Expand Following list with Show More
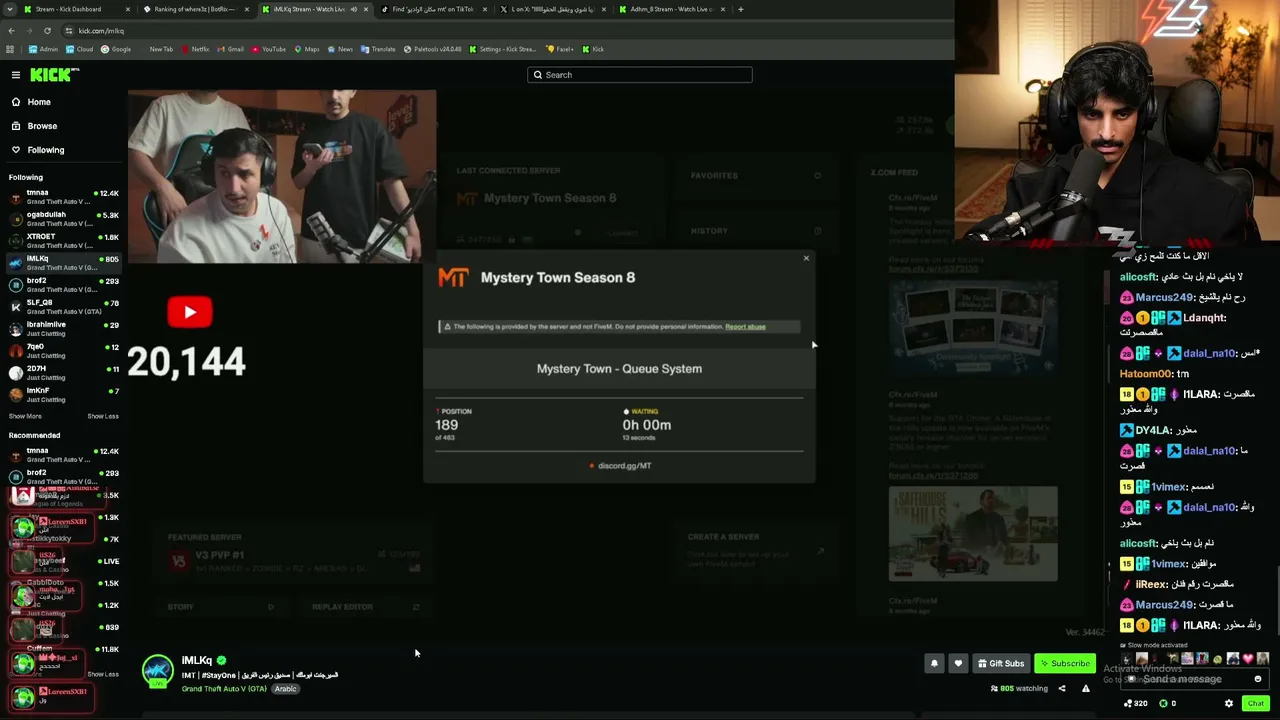 [x=26, y=416]
